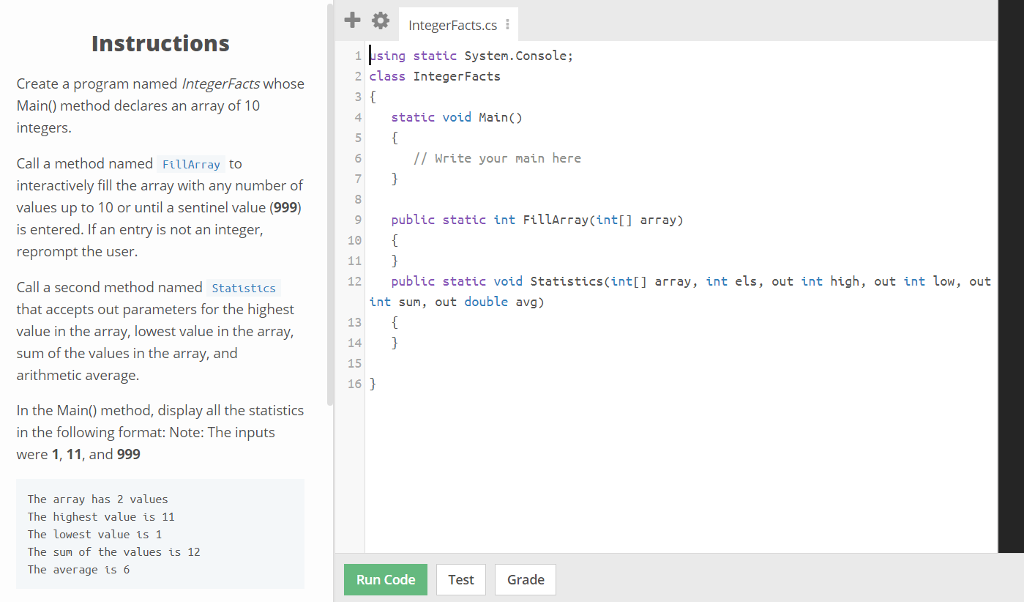Click the using static System.Console statement

point(470,55)
